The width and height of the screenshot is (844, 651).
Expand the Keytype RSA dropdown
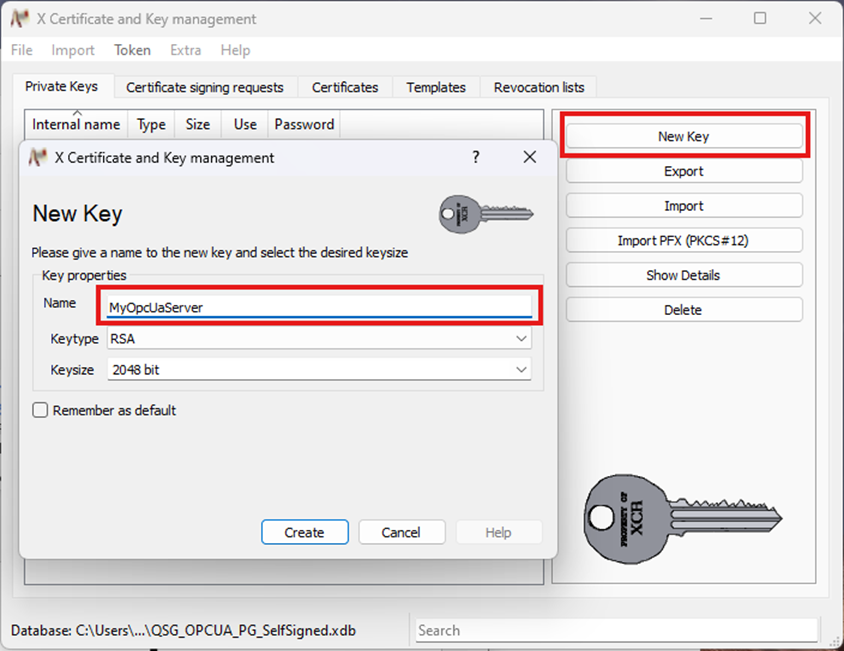click(319, 339)
